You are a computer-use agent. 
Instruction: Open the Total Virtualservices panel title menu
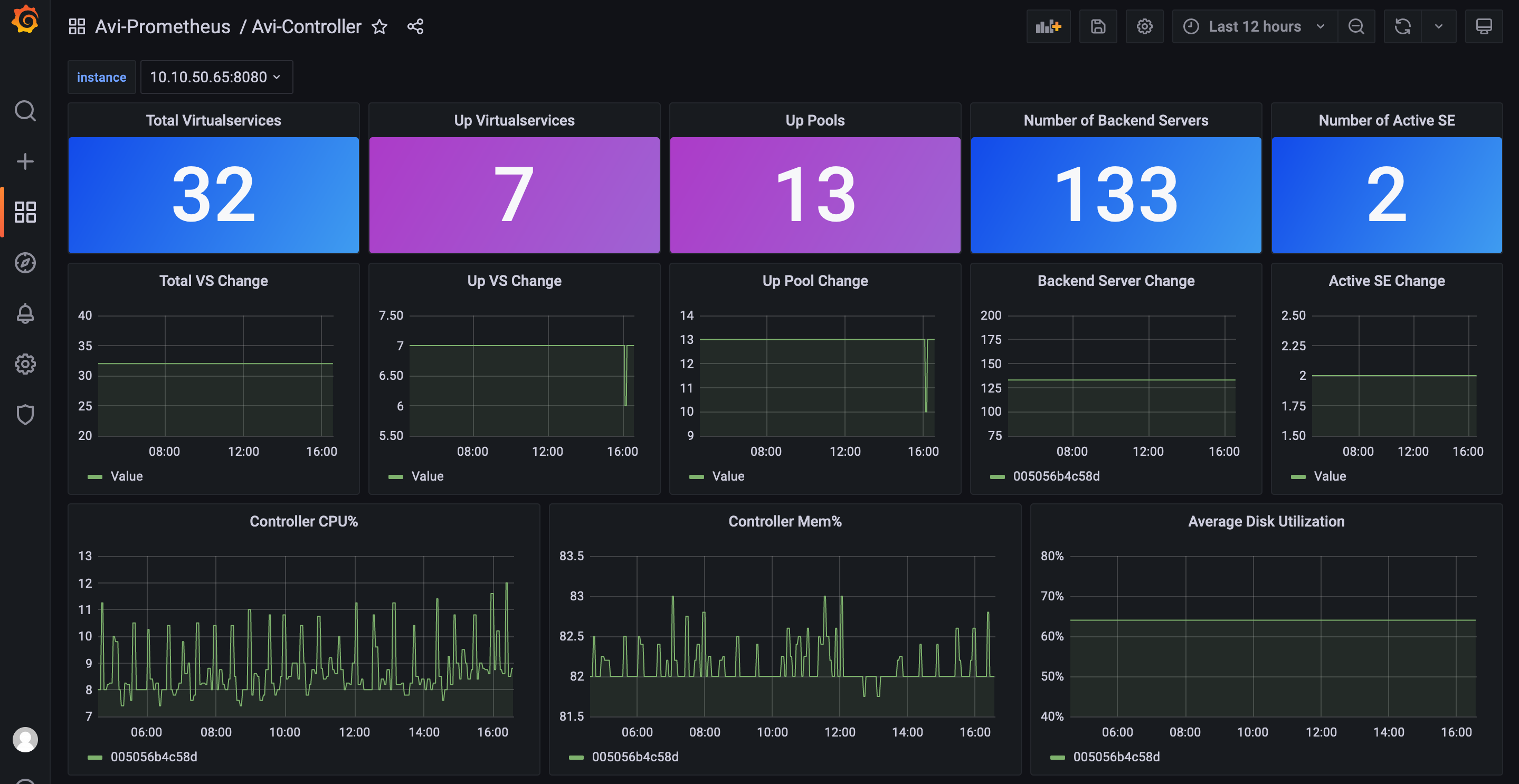tap(213, 120)
